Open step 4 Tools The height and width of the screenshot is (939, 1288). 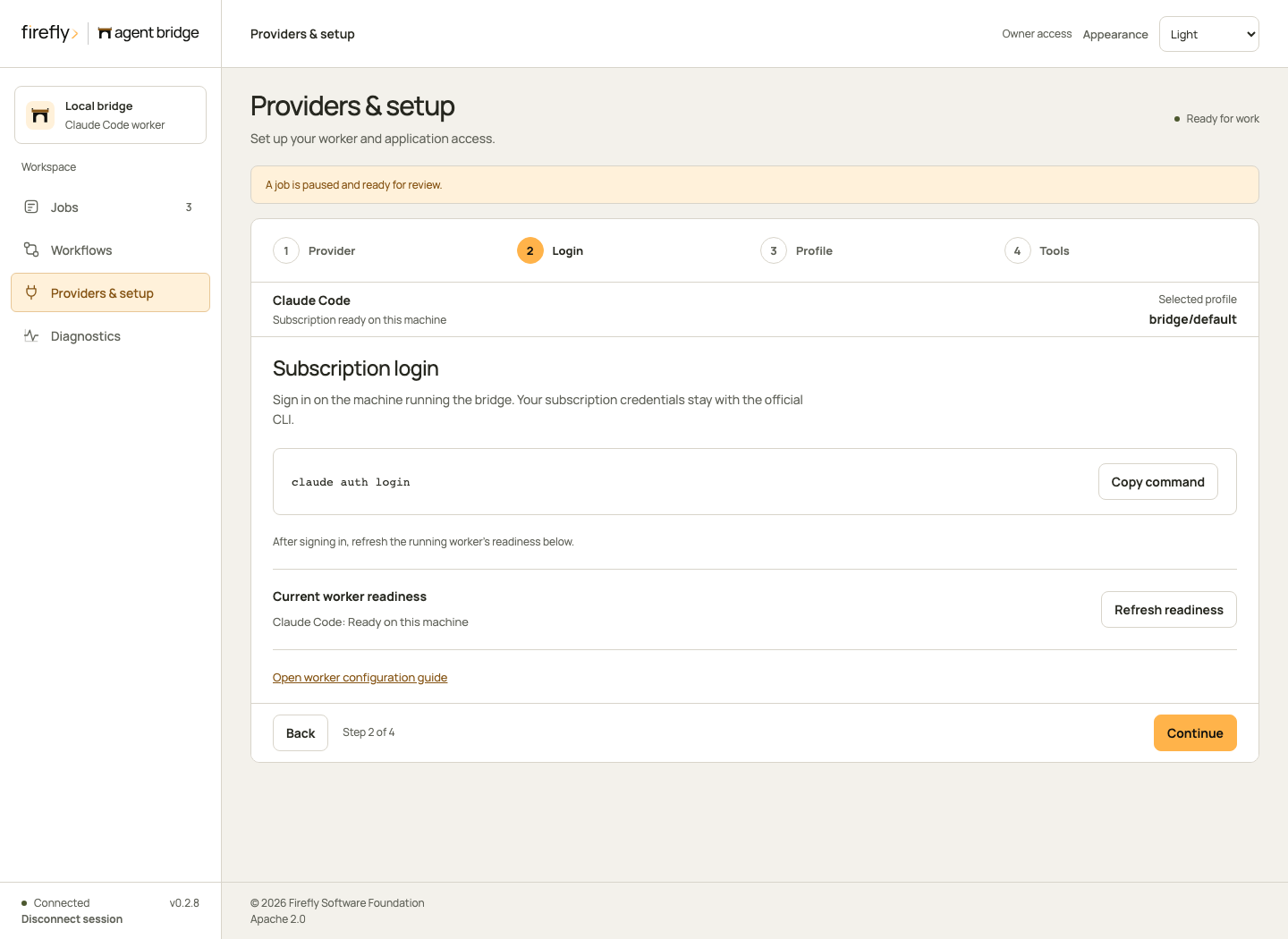point(1037,251)
